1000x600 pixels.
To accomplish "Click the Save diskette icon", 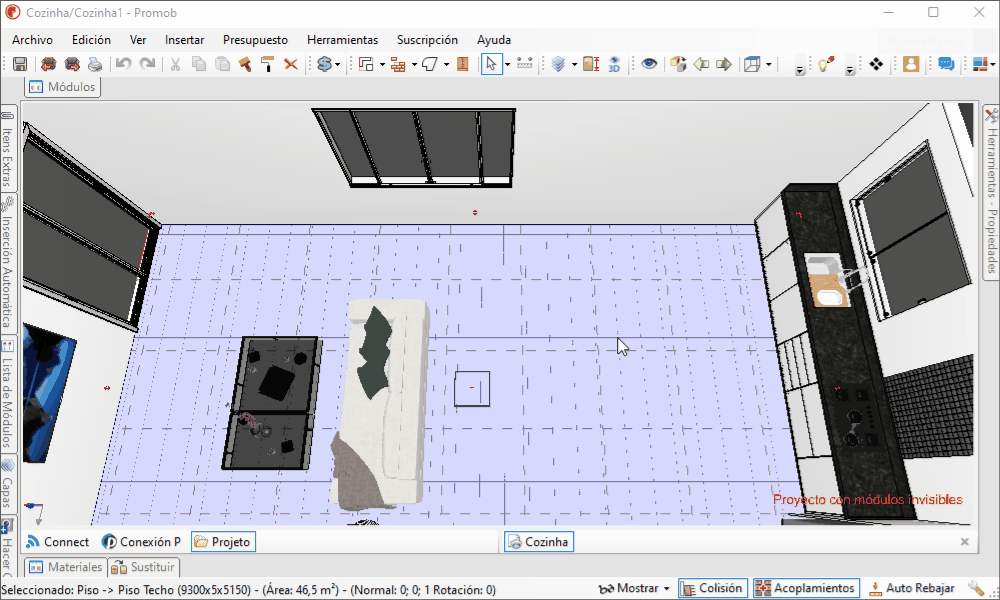I will (20, 64).
